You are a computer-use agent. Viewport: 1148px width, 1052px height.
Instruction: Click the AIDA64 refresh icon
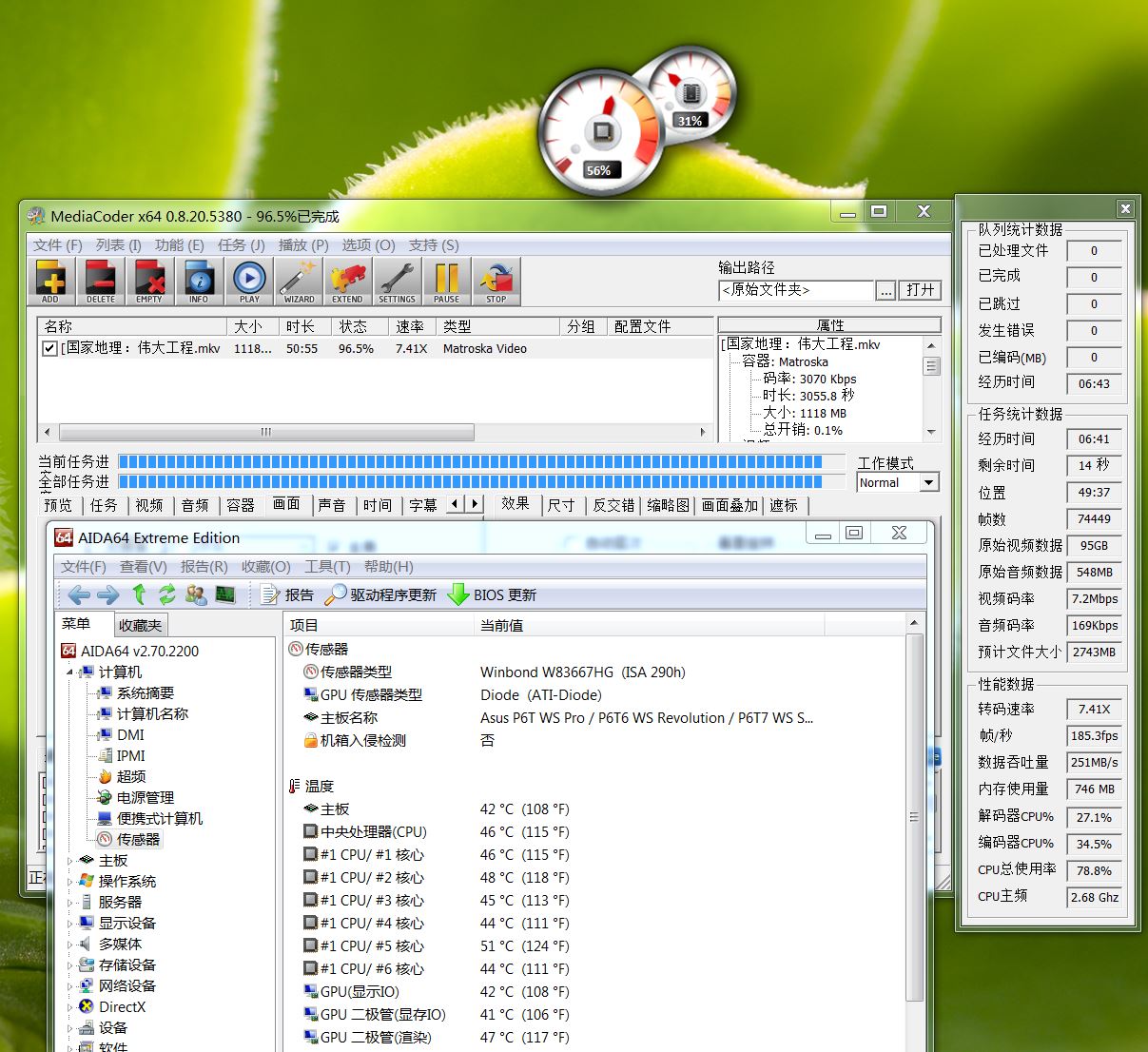[x=166, y=595]
